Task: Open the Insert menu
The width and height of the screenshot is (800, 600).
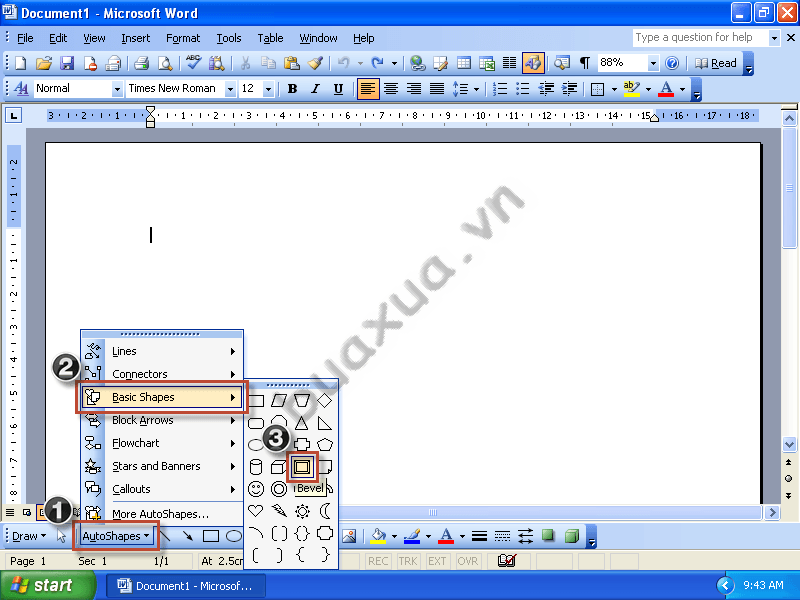Action: click(136, 38)
